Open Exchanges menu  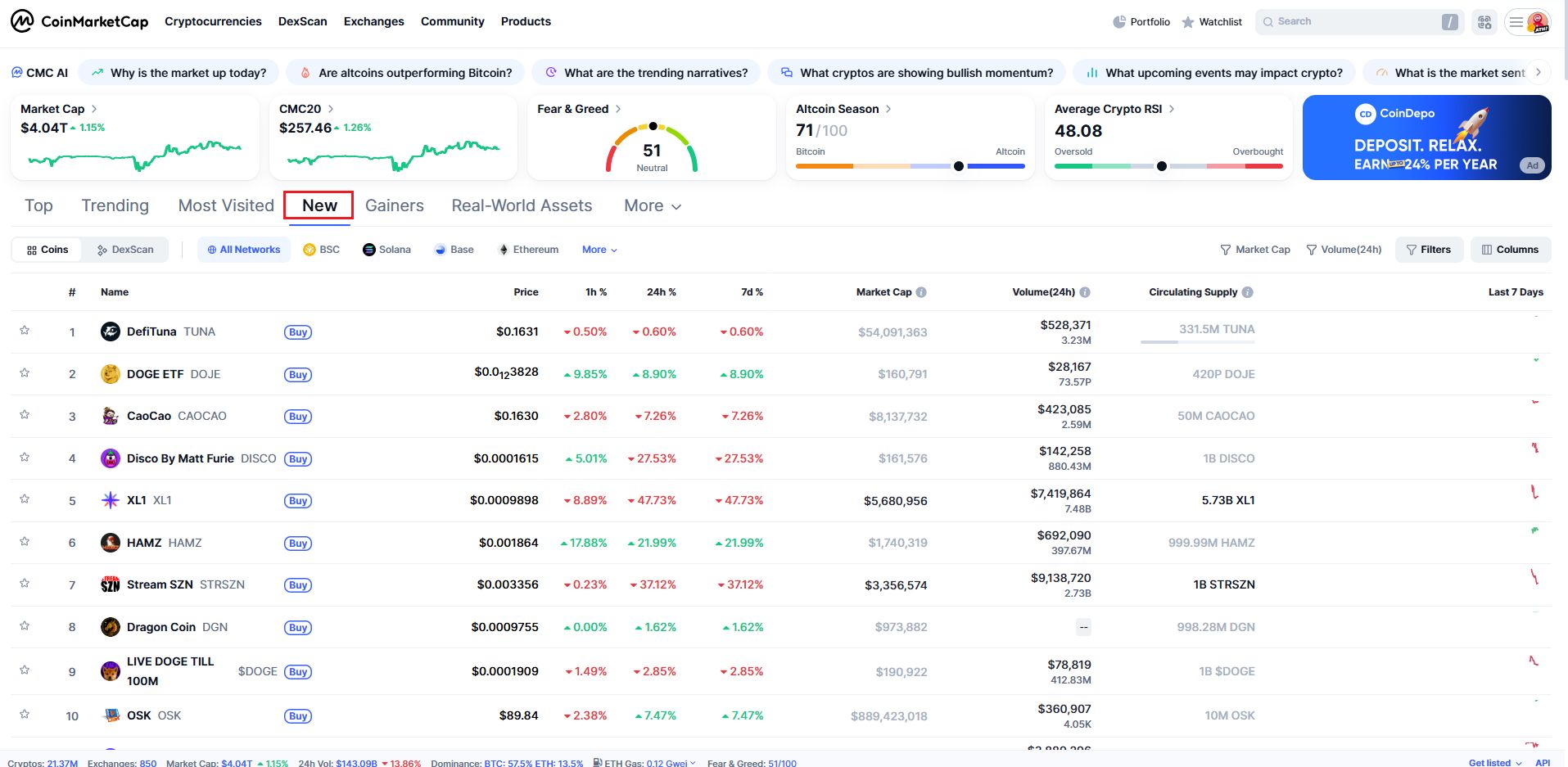tap(374, 21)
